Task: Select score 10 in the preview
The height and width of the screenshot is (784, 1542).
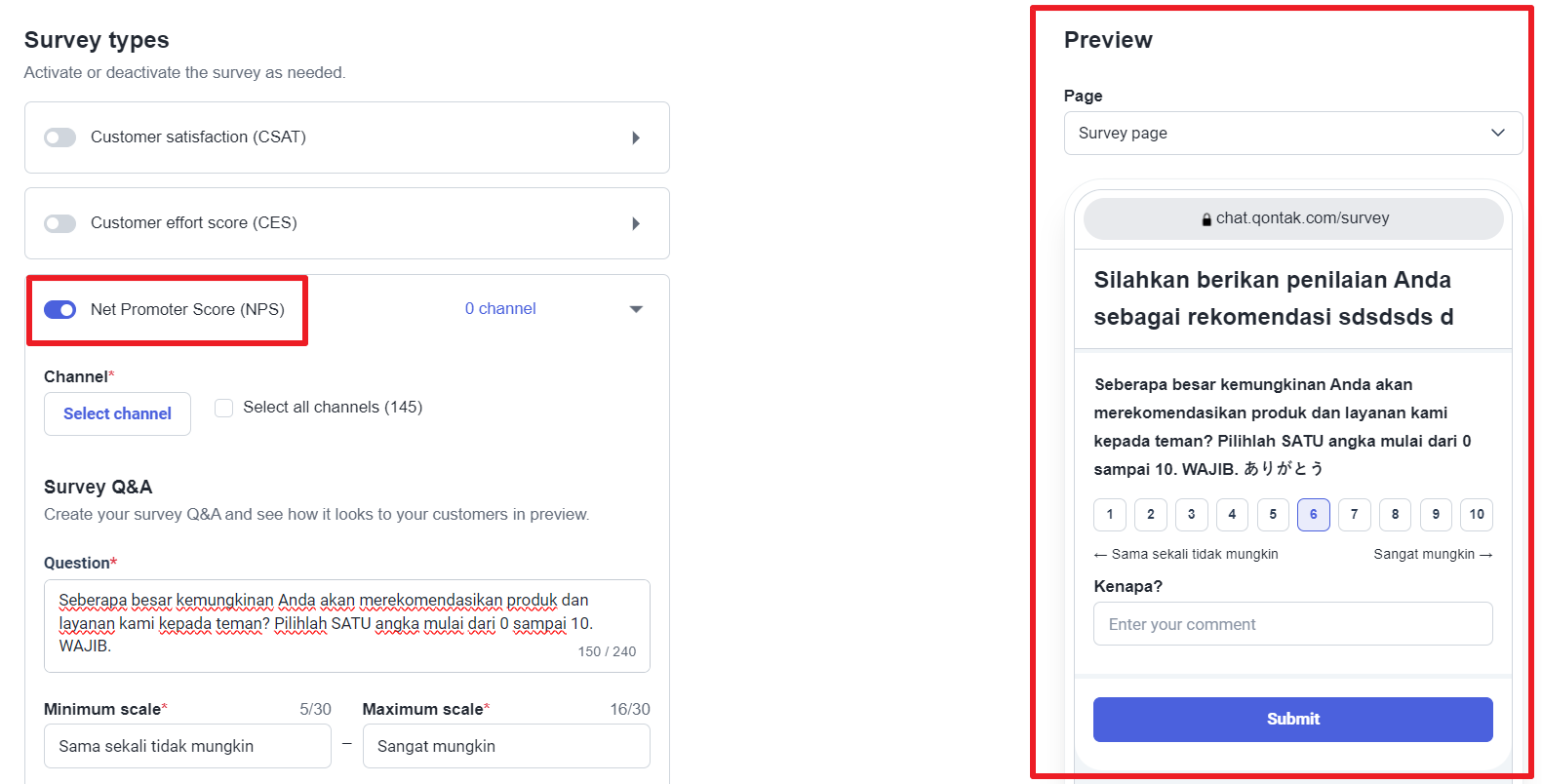Action: tap(1477, 514)
